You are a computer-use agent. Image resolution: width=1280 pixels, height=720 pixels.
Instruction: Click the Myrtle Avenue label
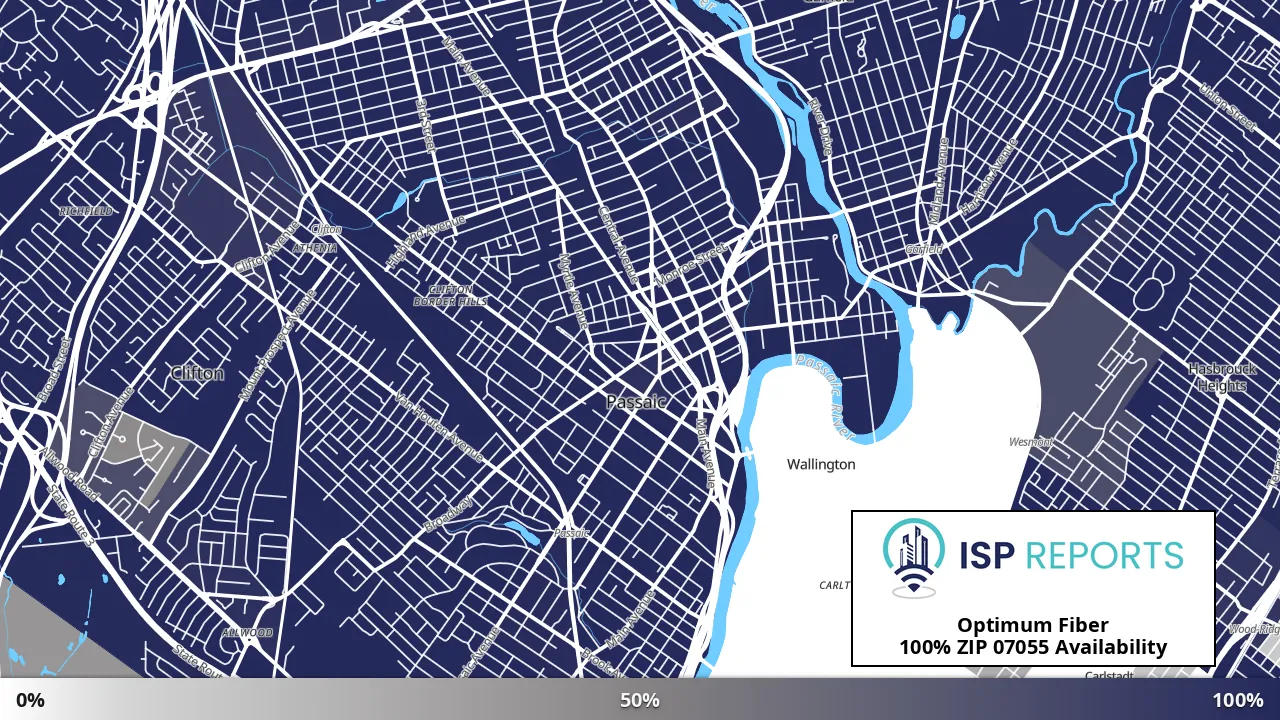(573, 290)
